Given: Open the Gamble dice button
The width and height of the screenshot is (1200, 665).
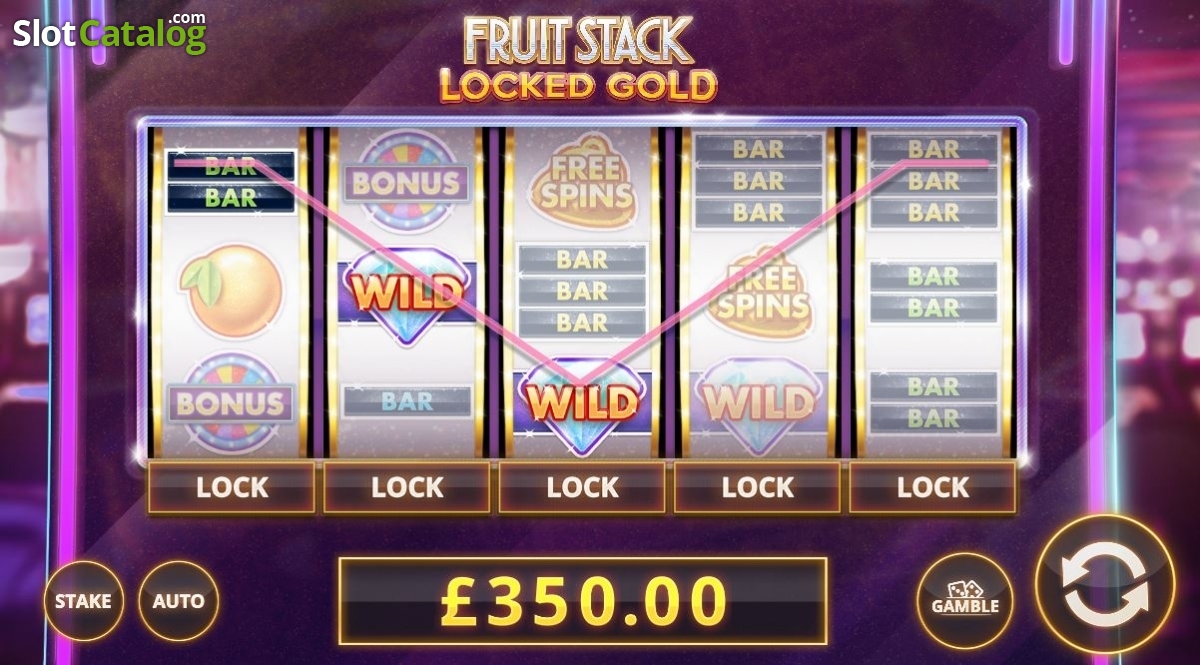Looking at the screenshot, I should tap(965, 601).
